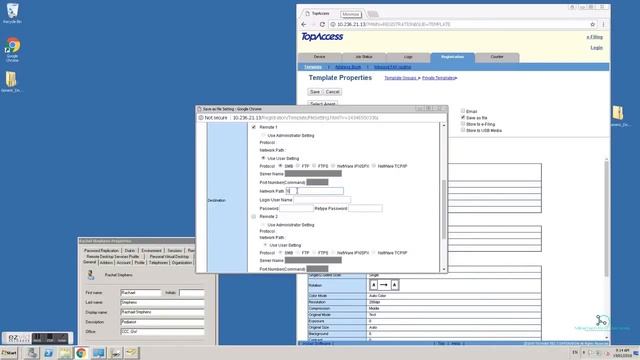
Task: Click the Select Agent button
Action: 322,104
